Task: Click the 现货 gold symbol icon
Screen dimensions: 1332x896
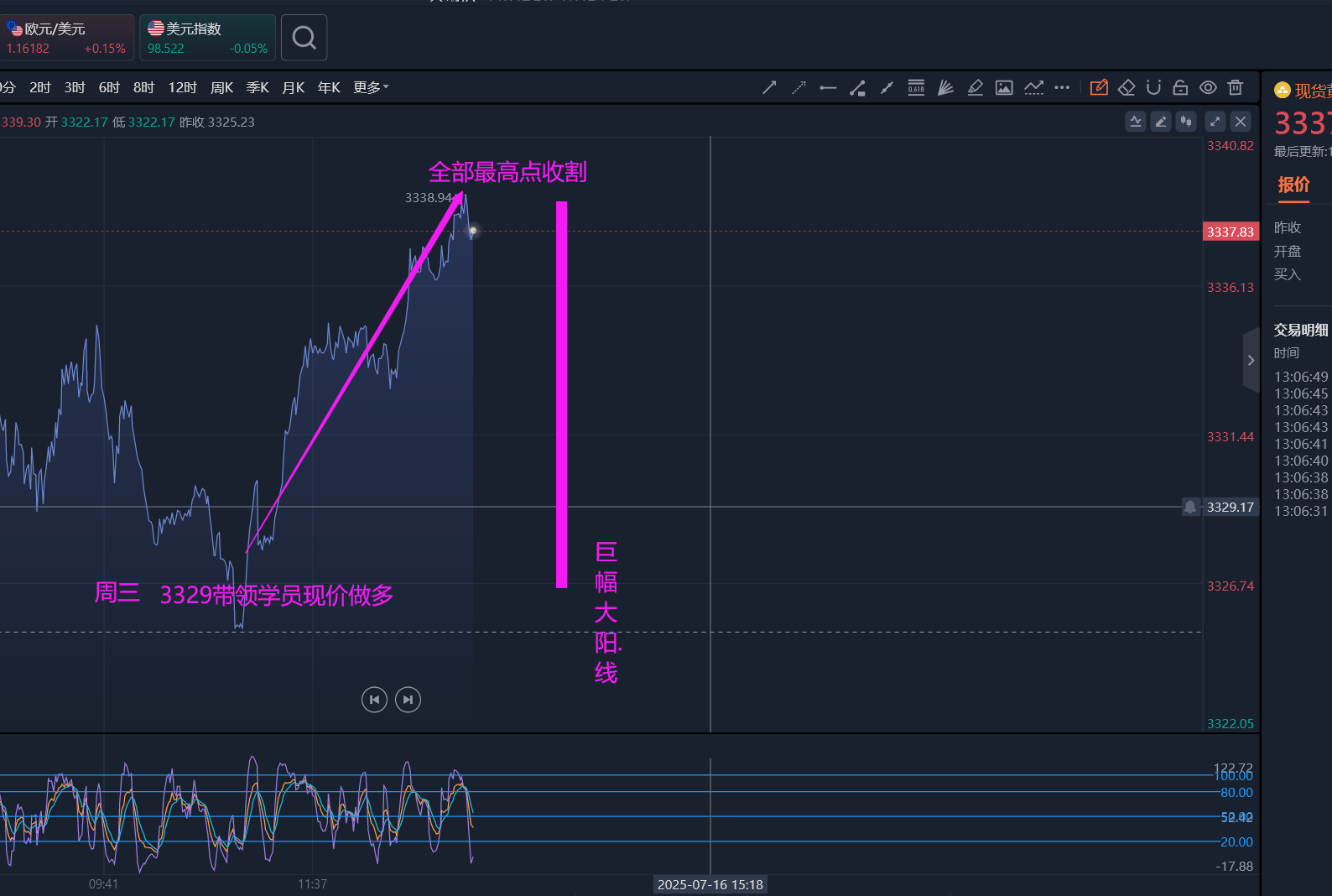Action: [1282, 91]
